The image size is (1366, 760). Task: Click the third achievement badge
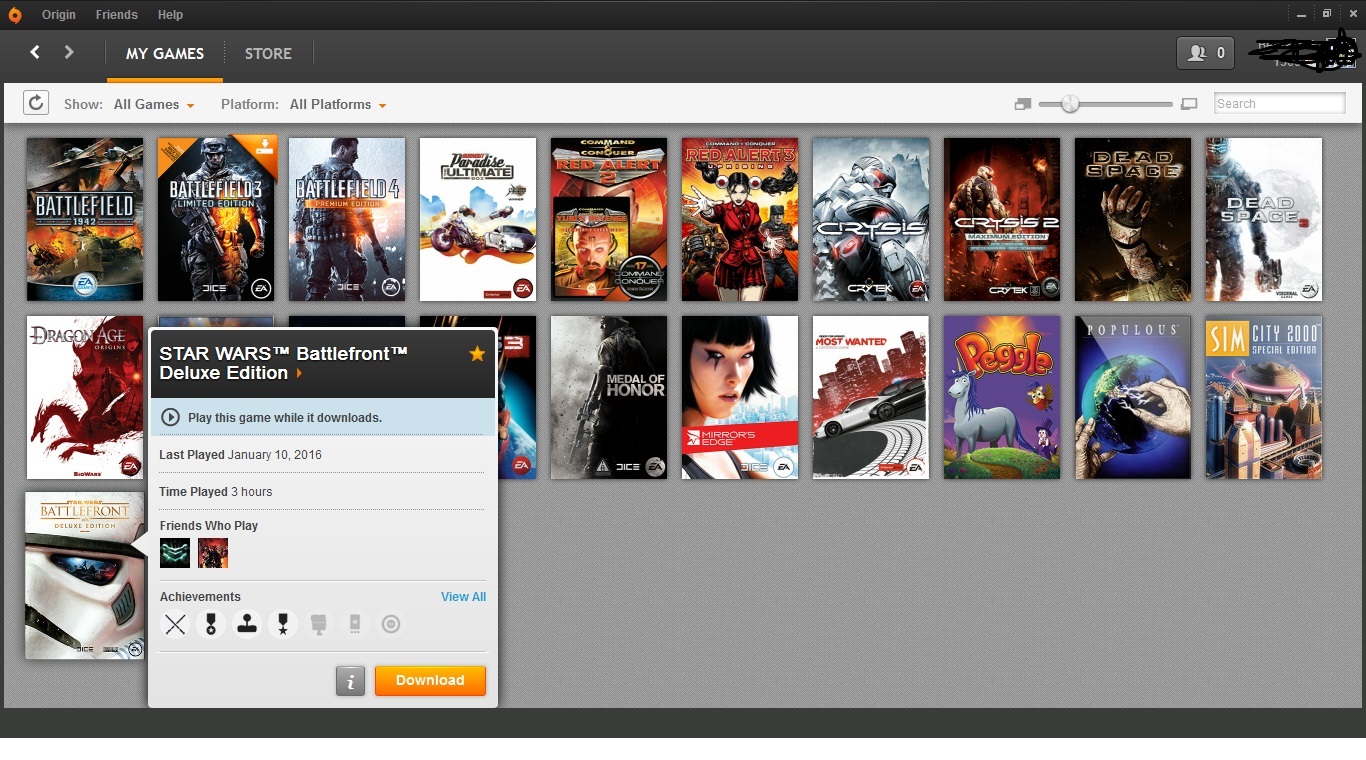(247, 625)
